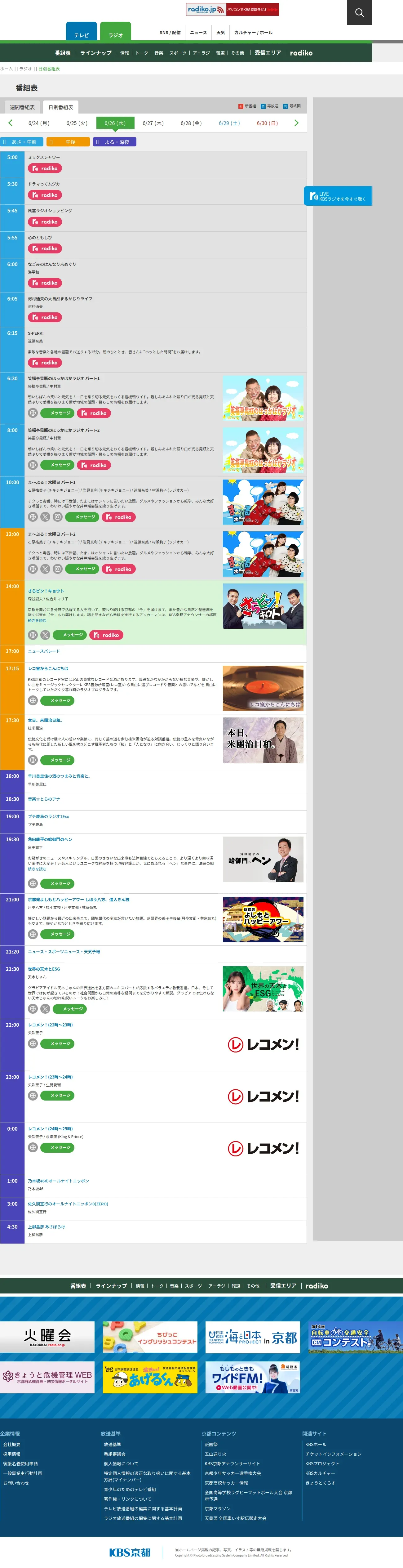Screen dimensions: 403x1568
Task: Open KBSホール footer link
Action: (315, 1445)
